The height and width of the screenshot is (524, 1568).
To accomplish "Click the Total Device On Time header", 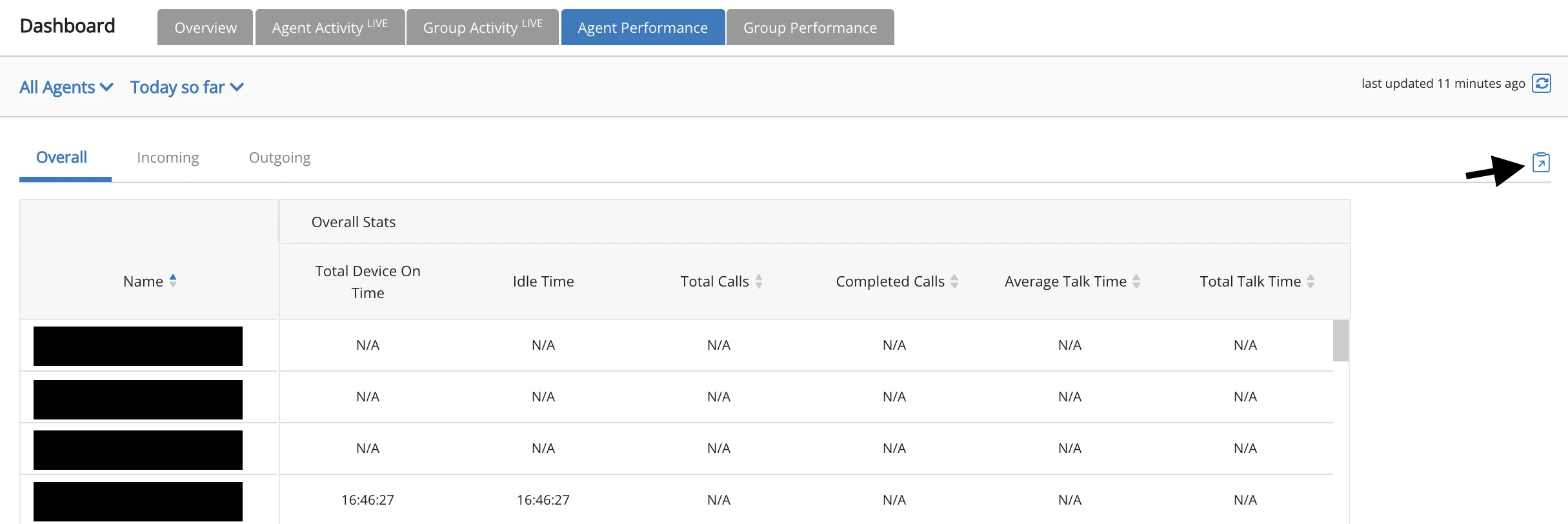I will pyautogui.click(x=368, y=281).
